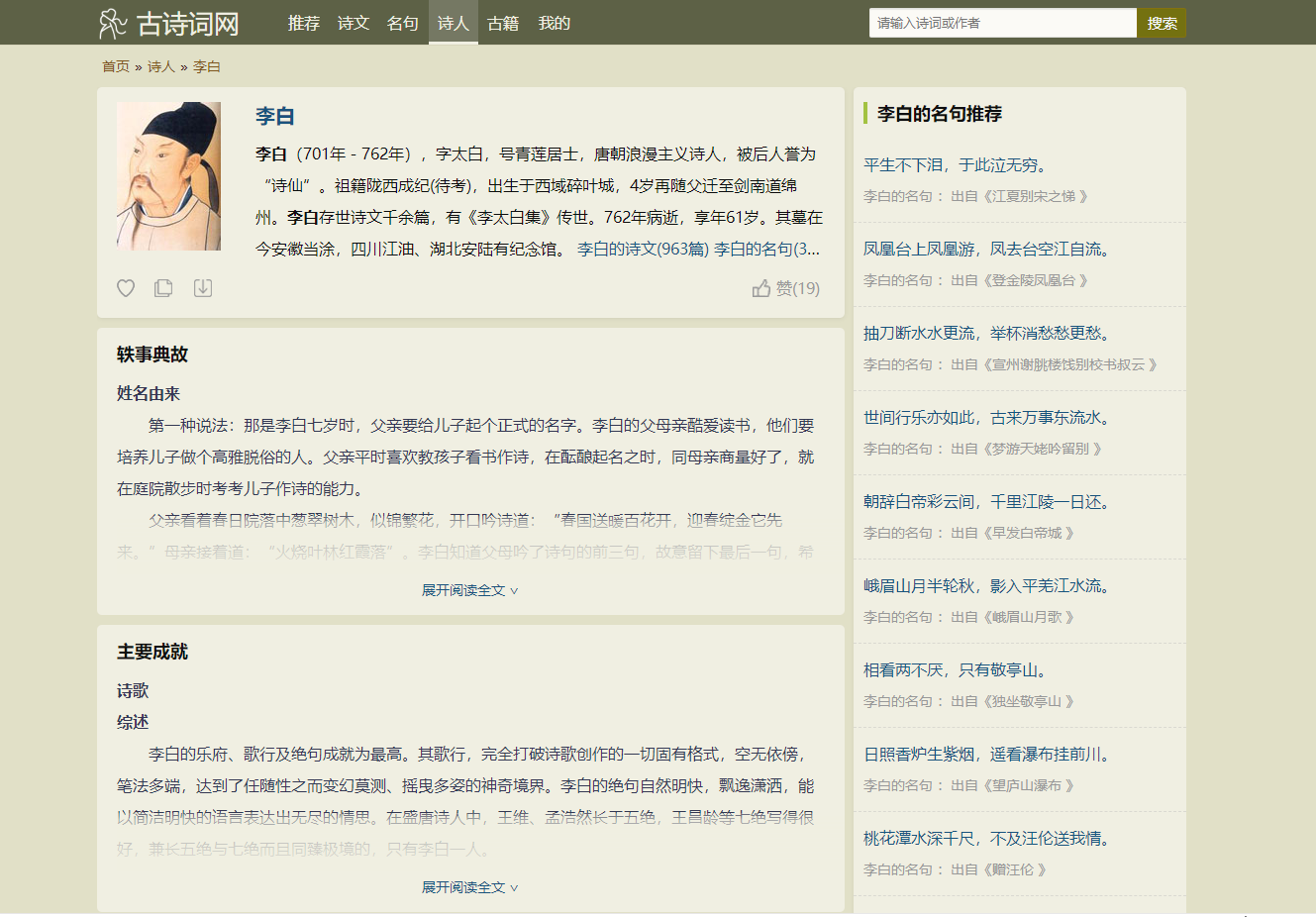Click the 综述 subheading
The width and height of the screenshot is (1316, 917).
click(133, 722)
